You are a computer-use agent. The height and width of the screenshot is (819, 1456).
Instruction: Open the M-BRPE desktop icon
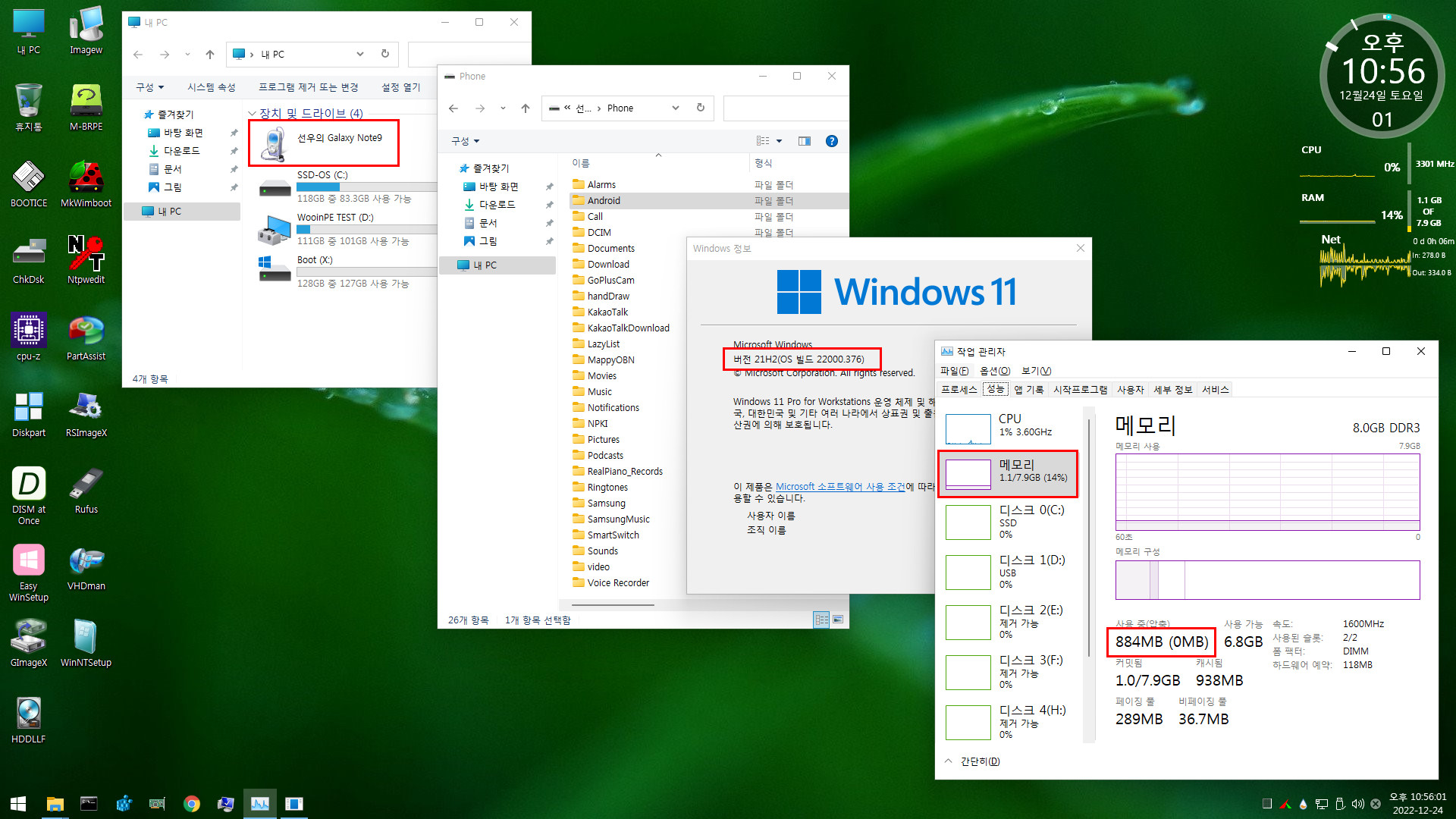point(86,106)
